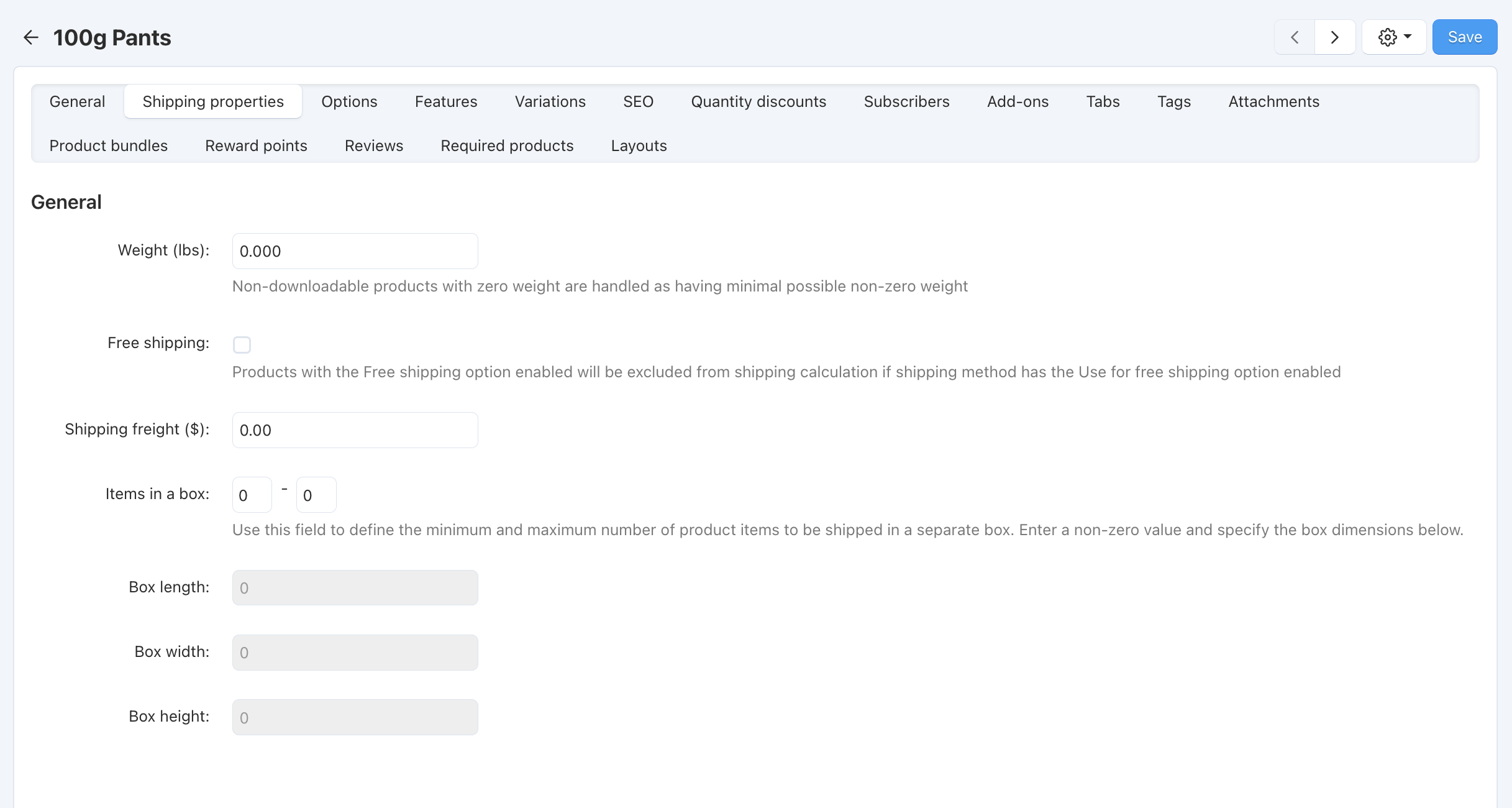This screenshot has width=1512, height=808.
Task: Go to next product with right chevron
Action: [1335, 37]
